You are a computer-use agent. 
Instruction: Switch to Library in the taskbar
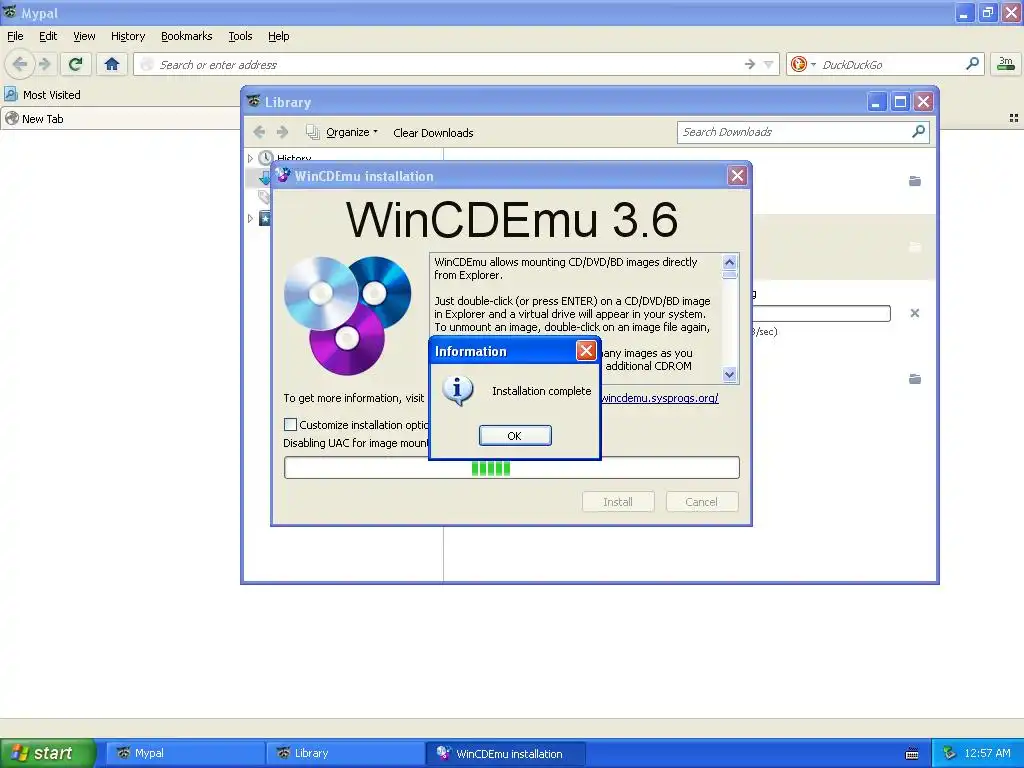pos(345,753)
